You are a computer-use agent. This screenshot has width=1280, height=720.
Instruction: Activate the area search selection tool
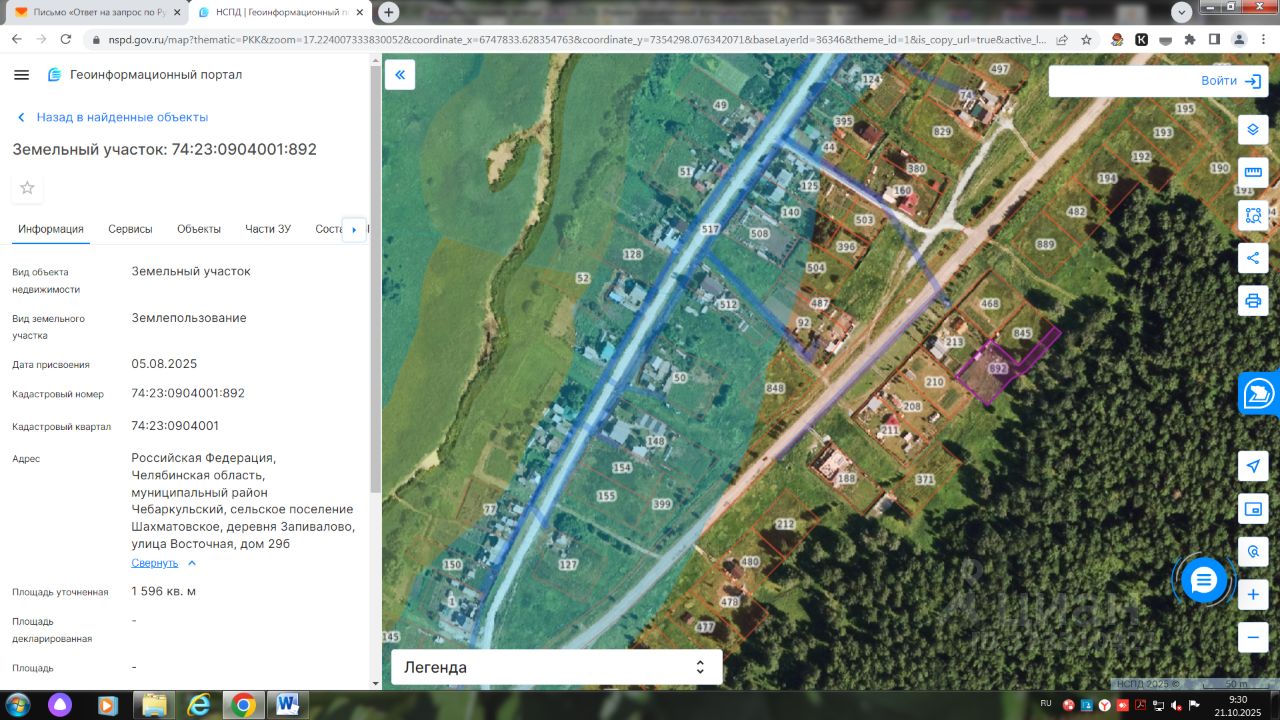coord(1253,214)
